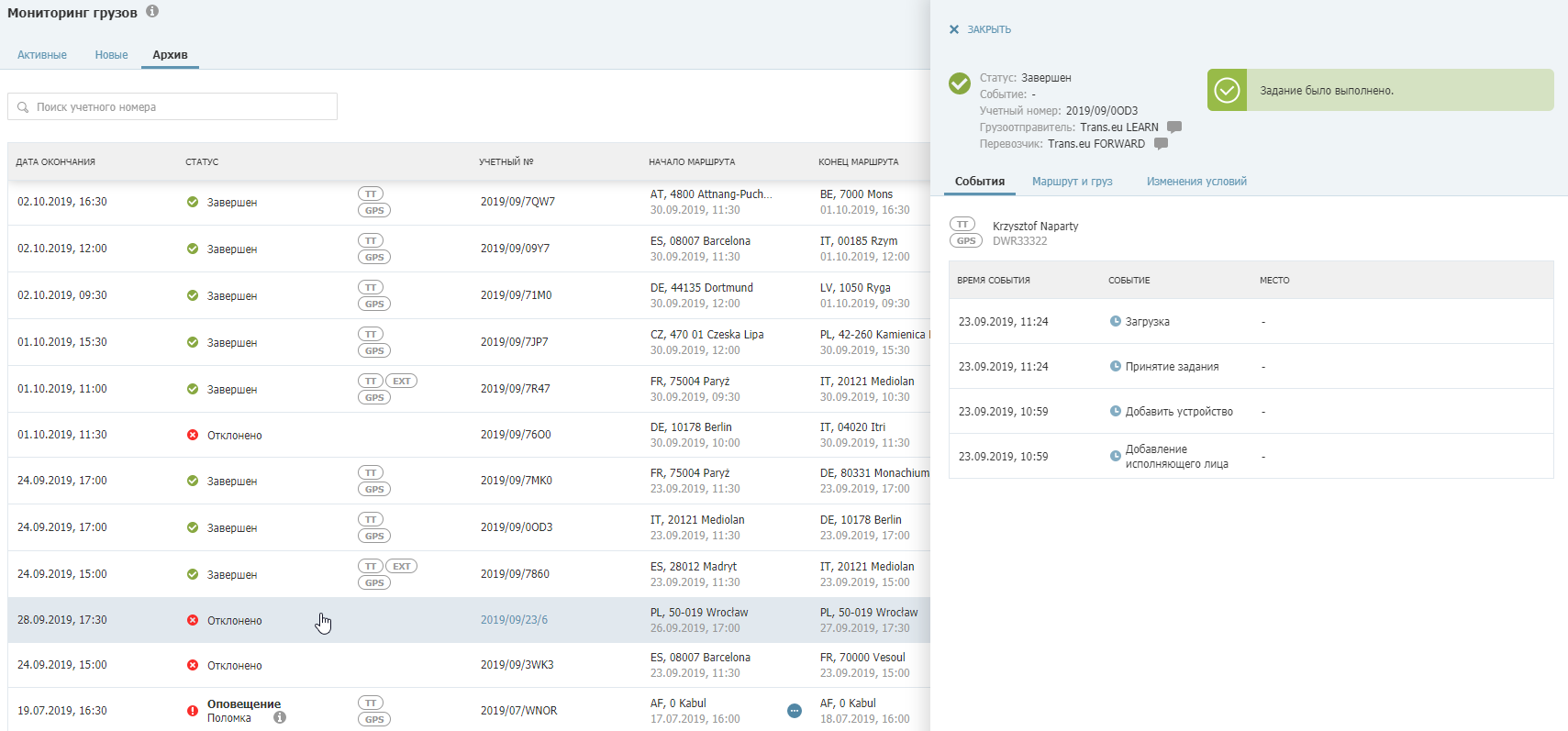Select order 2019/09/71M0
The width and height of the screenshot is (1568, 731).
pos(516,295)
